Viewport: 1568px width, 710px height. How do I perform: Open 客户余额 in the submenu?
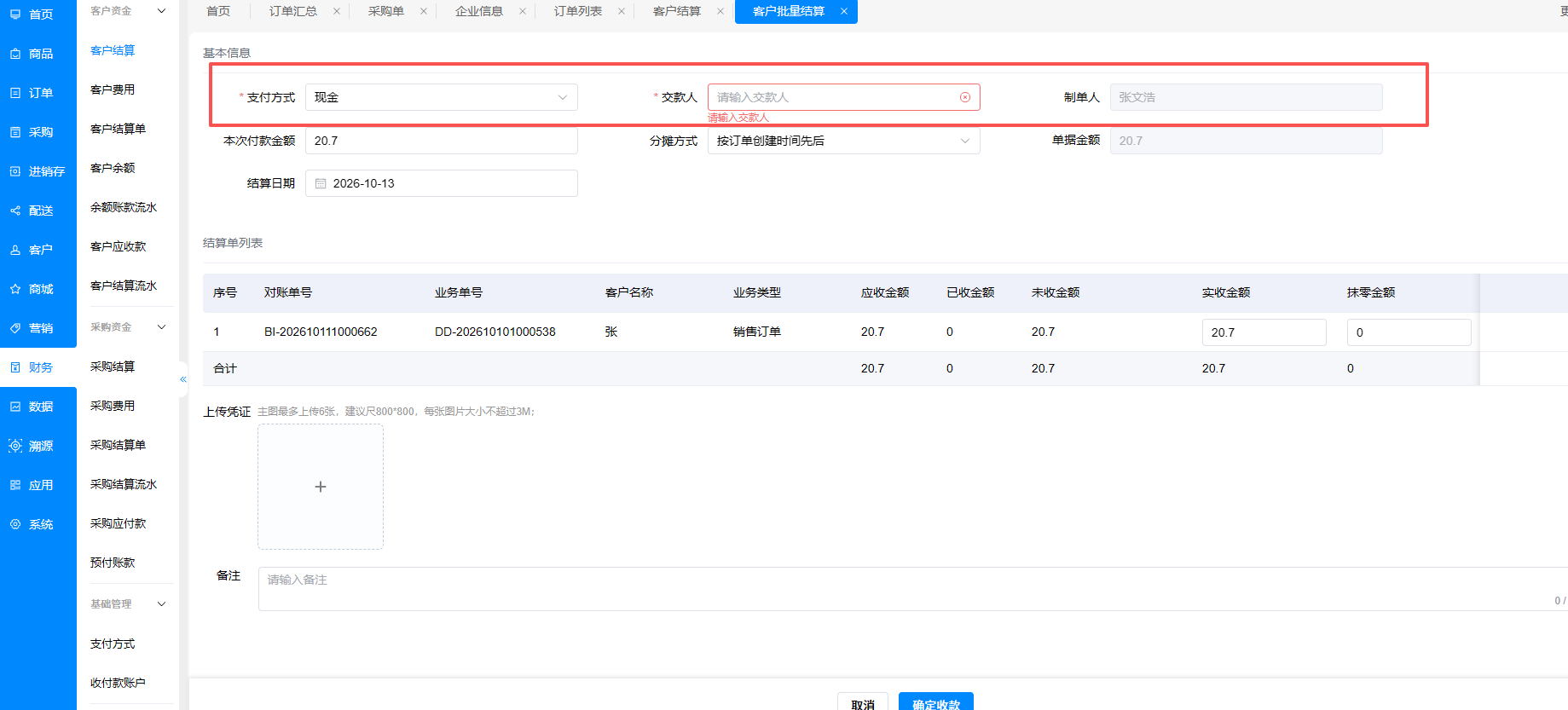113,168
